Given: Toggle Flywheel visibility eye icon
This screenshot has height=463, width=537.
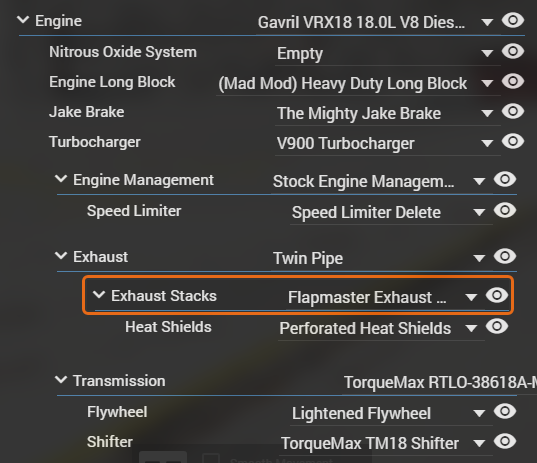Looking at the screenshot, I should (x=505, y=411).
